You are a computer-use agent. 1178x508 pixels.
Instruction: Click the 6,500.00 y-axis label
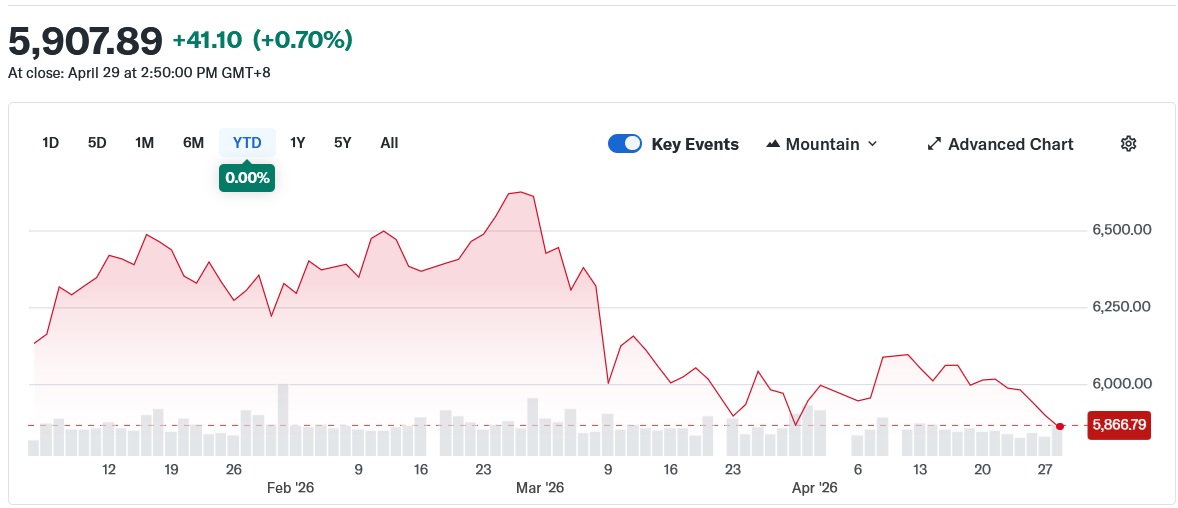pos(1121,229)
